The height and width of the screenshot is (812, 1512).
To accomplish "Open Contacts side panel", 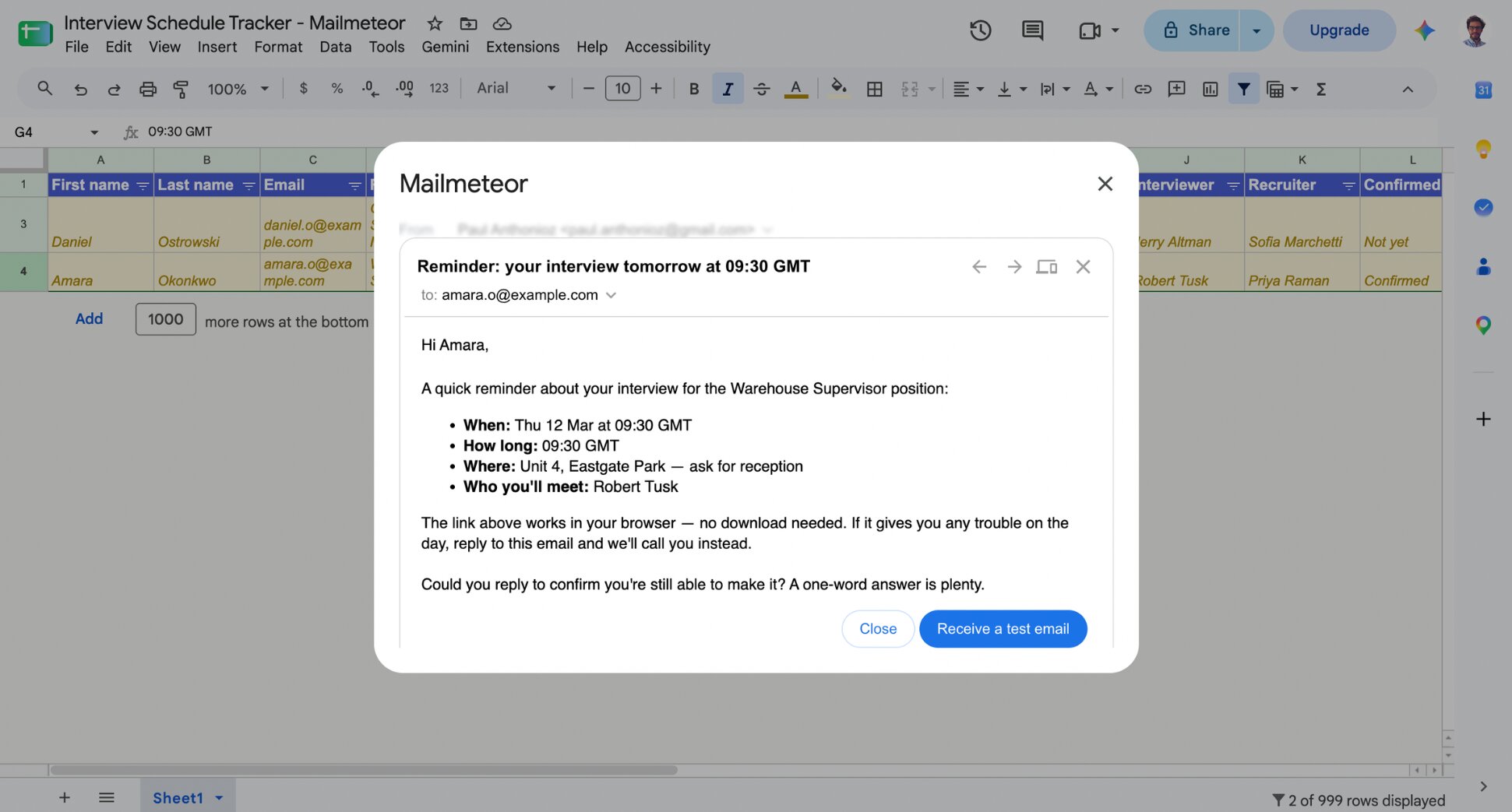I will click(1483, 266).
